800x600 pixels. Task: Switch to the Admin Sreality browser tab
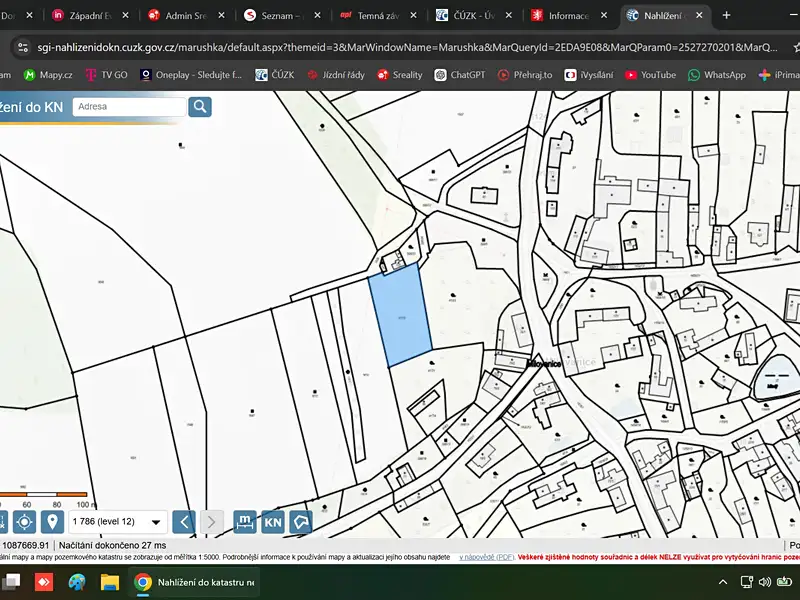[186, 15]
